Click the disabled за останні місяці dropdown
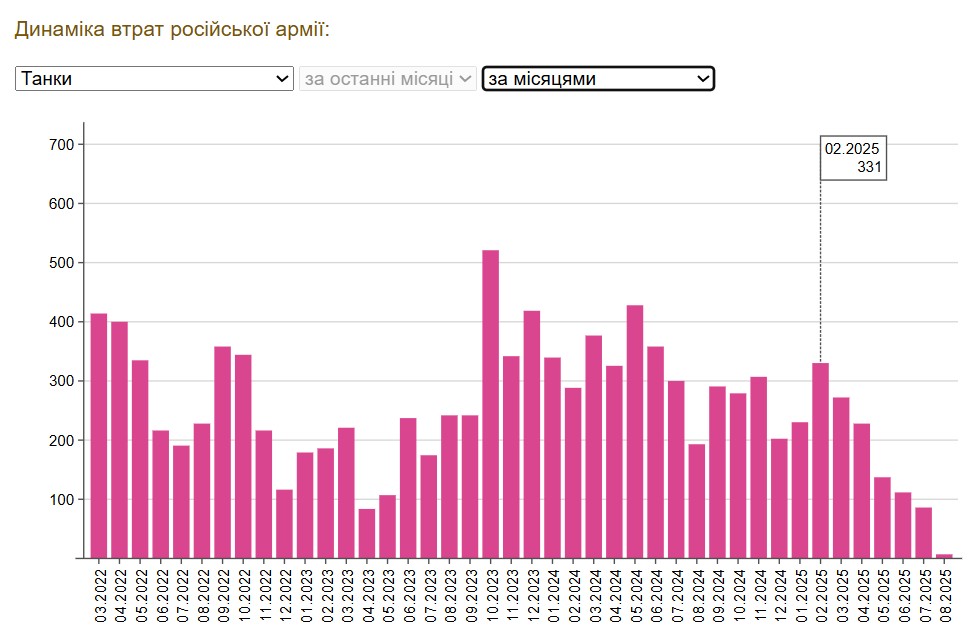The image size is (980, 641). 388,79
